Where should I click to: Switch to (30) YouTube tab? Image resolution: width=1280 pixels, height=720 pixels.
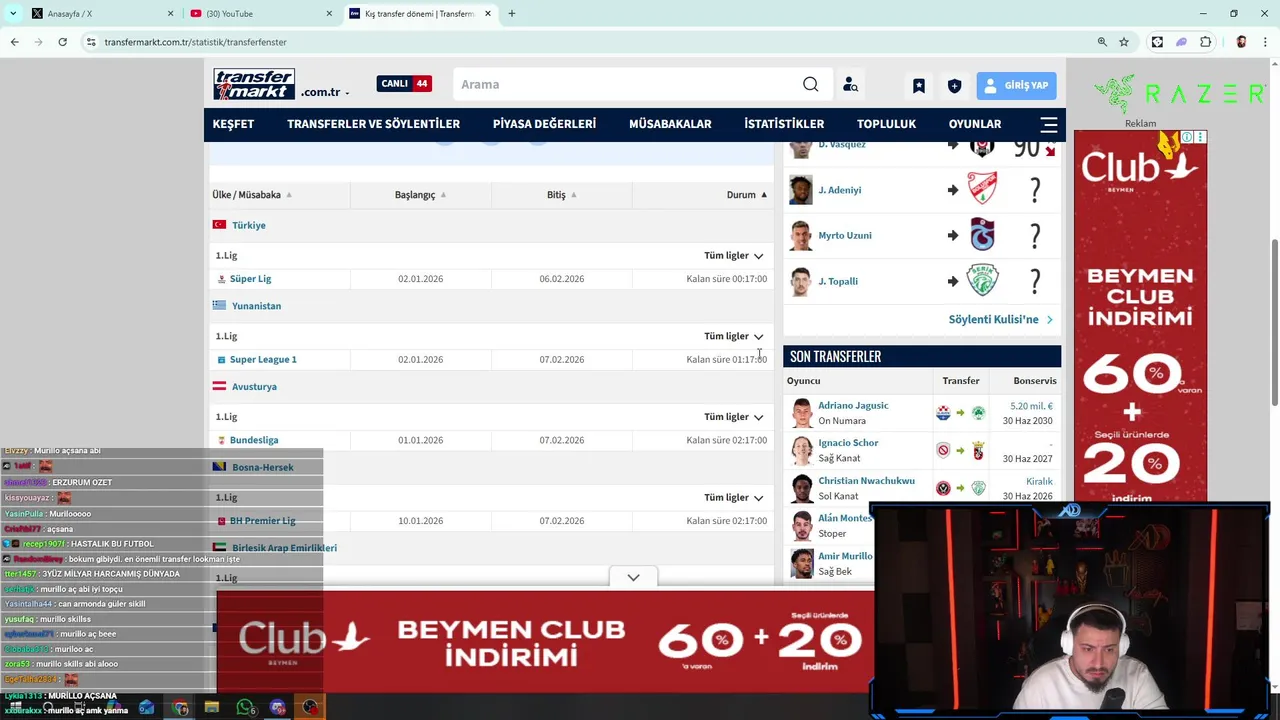tap(260, 14)
